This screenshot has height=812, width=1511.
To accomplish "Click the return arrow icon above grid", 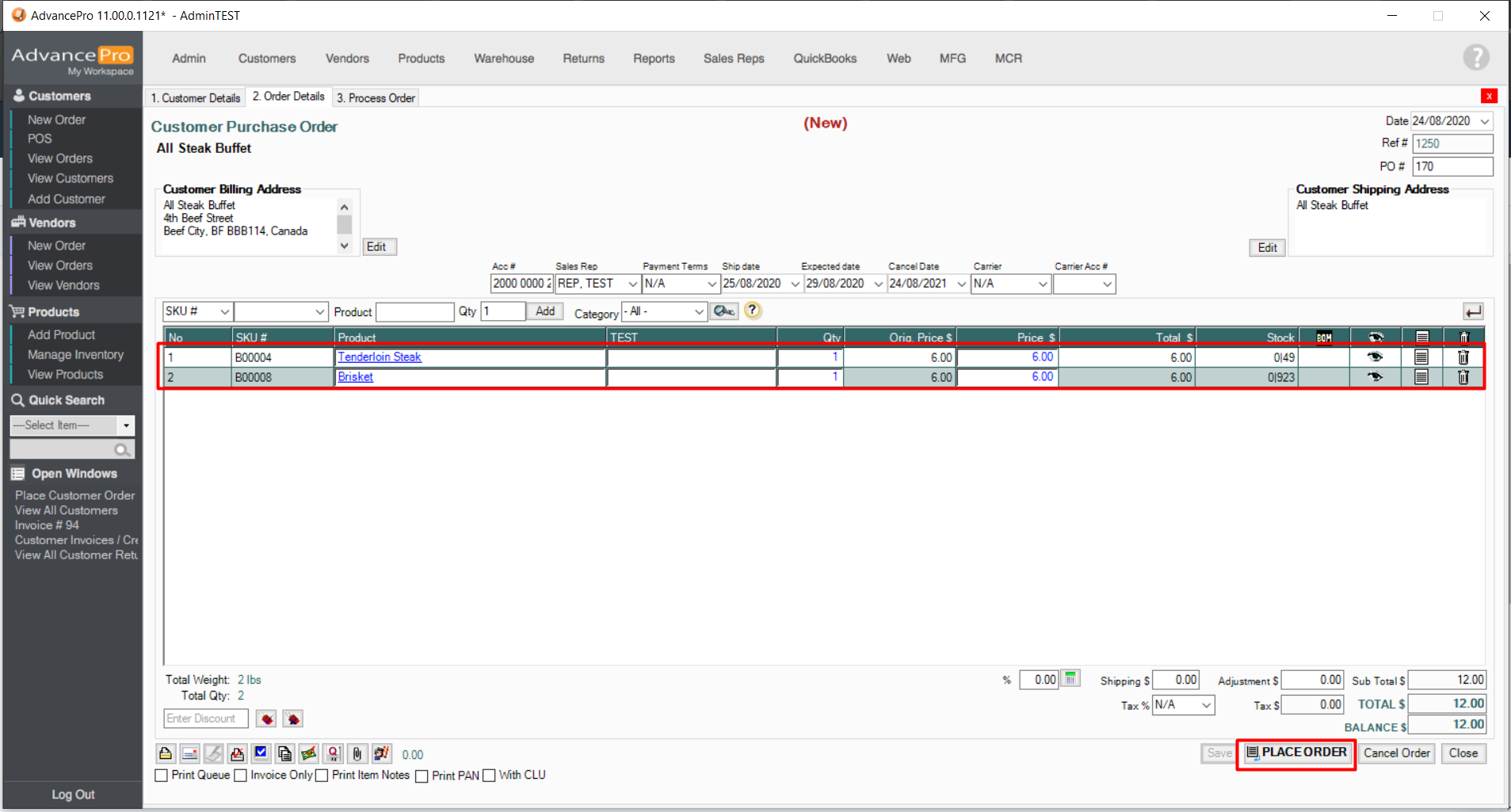I will [1473, 311].
